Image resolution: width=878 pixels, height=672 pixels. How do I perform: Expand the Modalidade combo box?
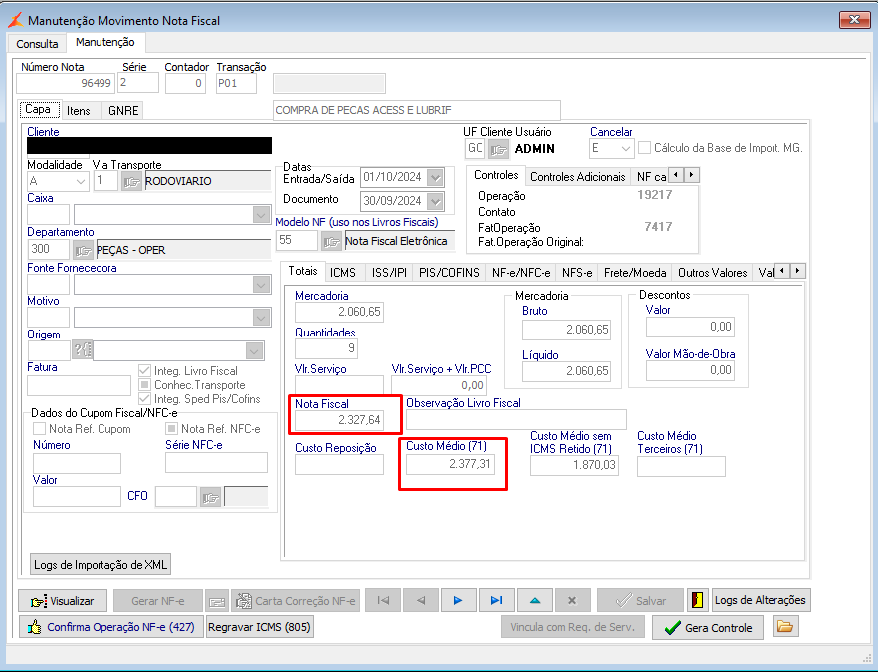(x=80, y=181)
